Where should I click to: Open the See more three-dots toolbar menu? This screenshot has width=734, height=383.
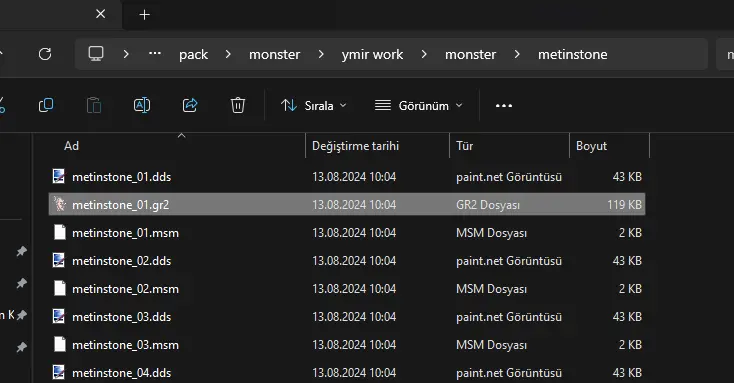[x=504, y=106]
